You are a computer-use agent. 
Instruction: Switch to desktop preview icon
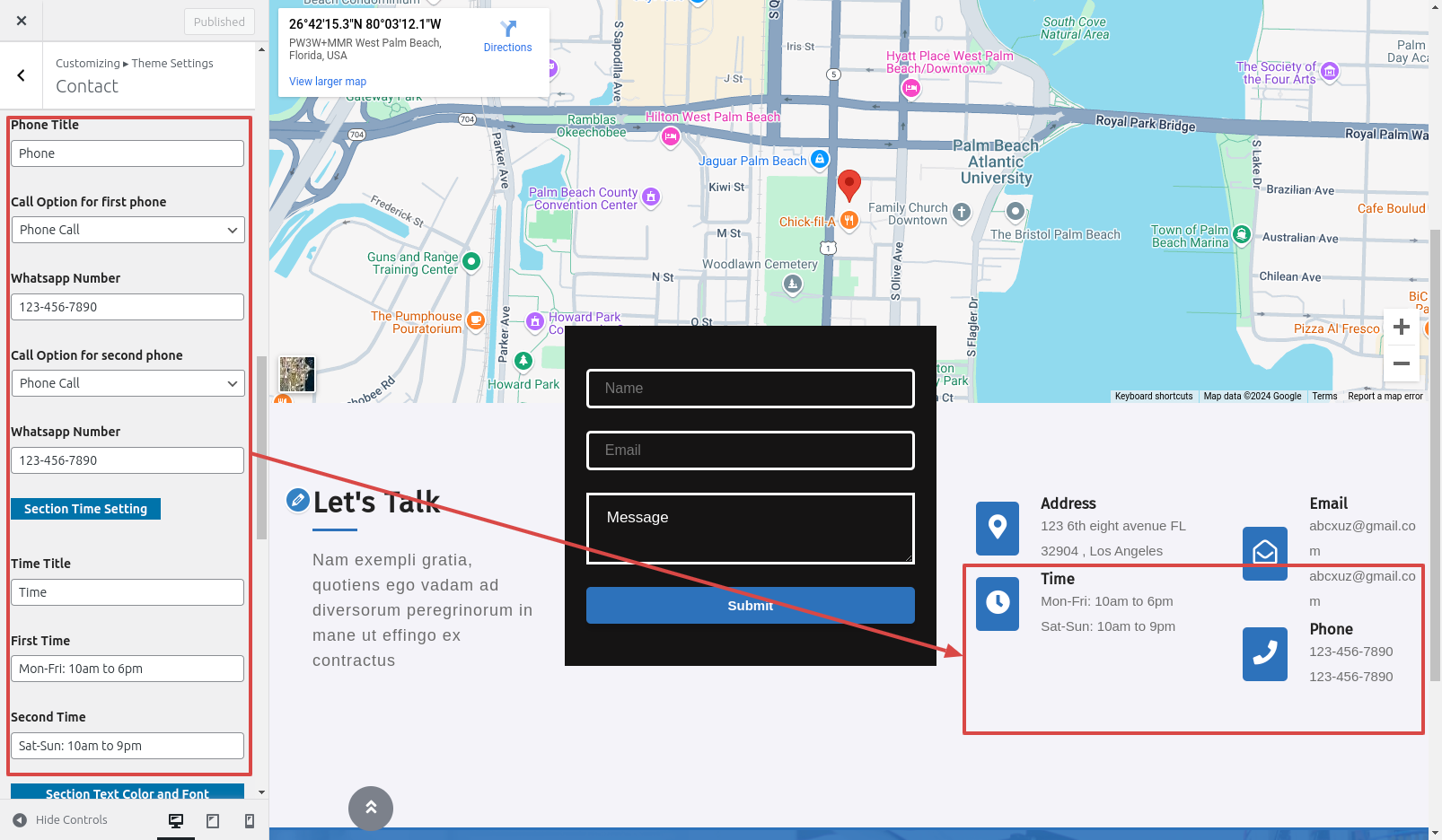point(176,820)
